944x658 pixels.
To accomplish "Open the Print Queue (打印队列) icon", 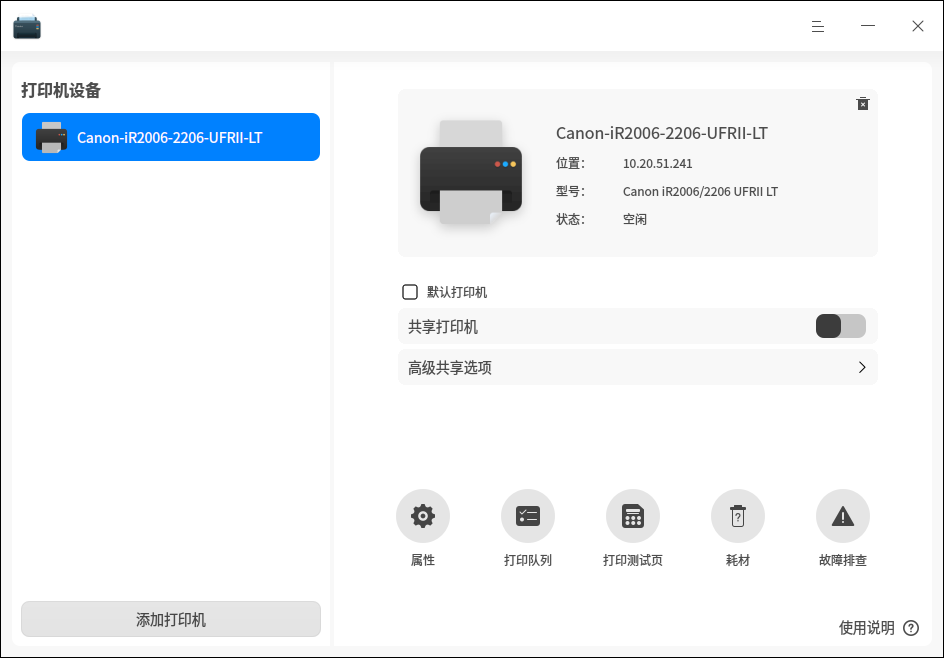I will [x=528, y=516].
